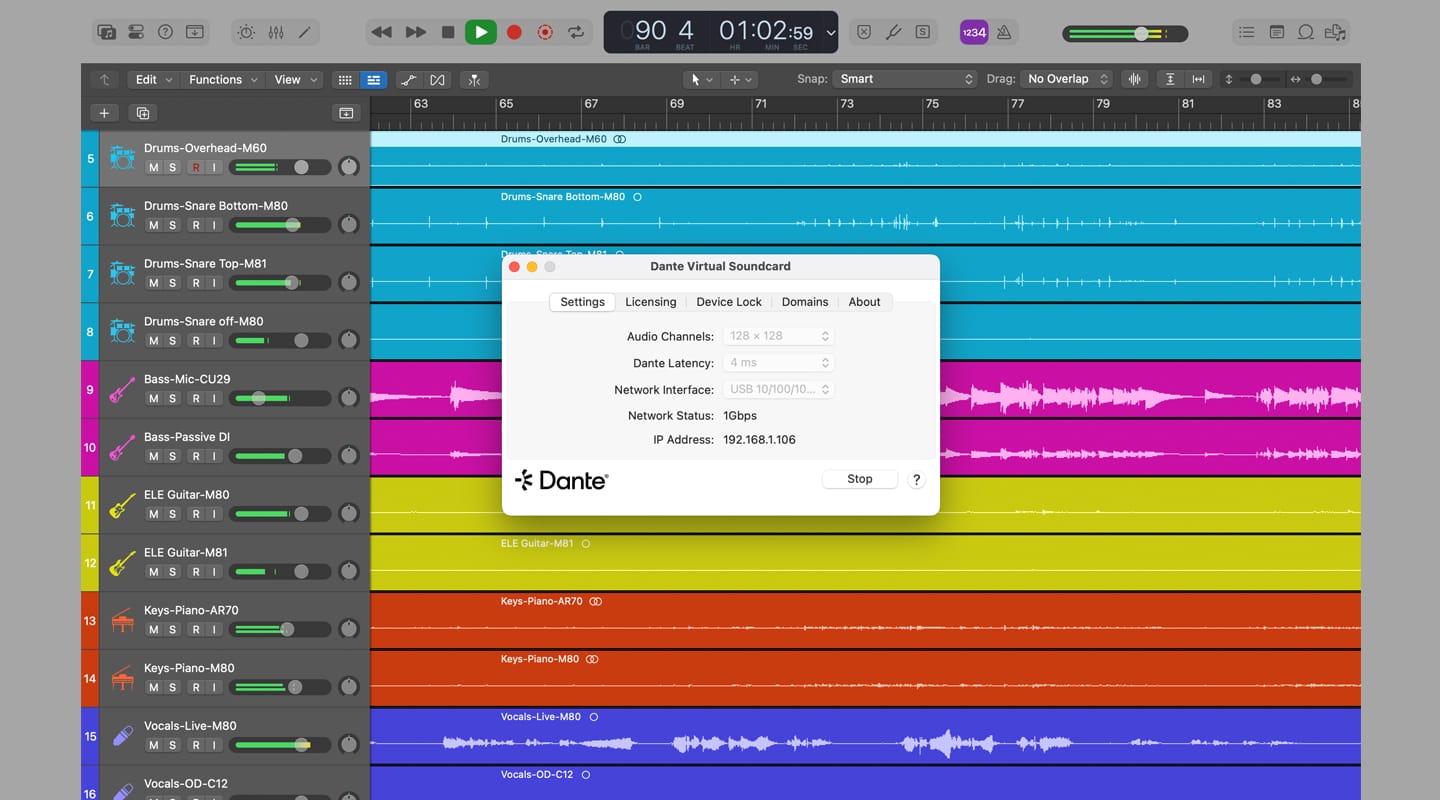1440x800 pixels.
Task: Click the Fast Forward transport button
Action: click(x=415, y=32)
